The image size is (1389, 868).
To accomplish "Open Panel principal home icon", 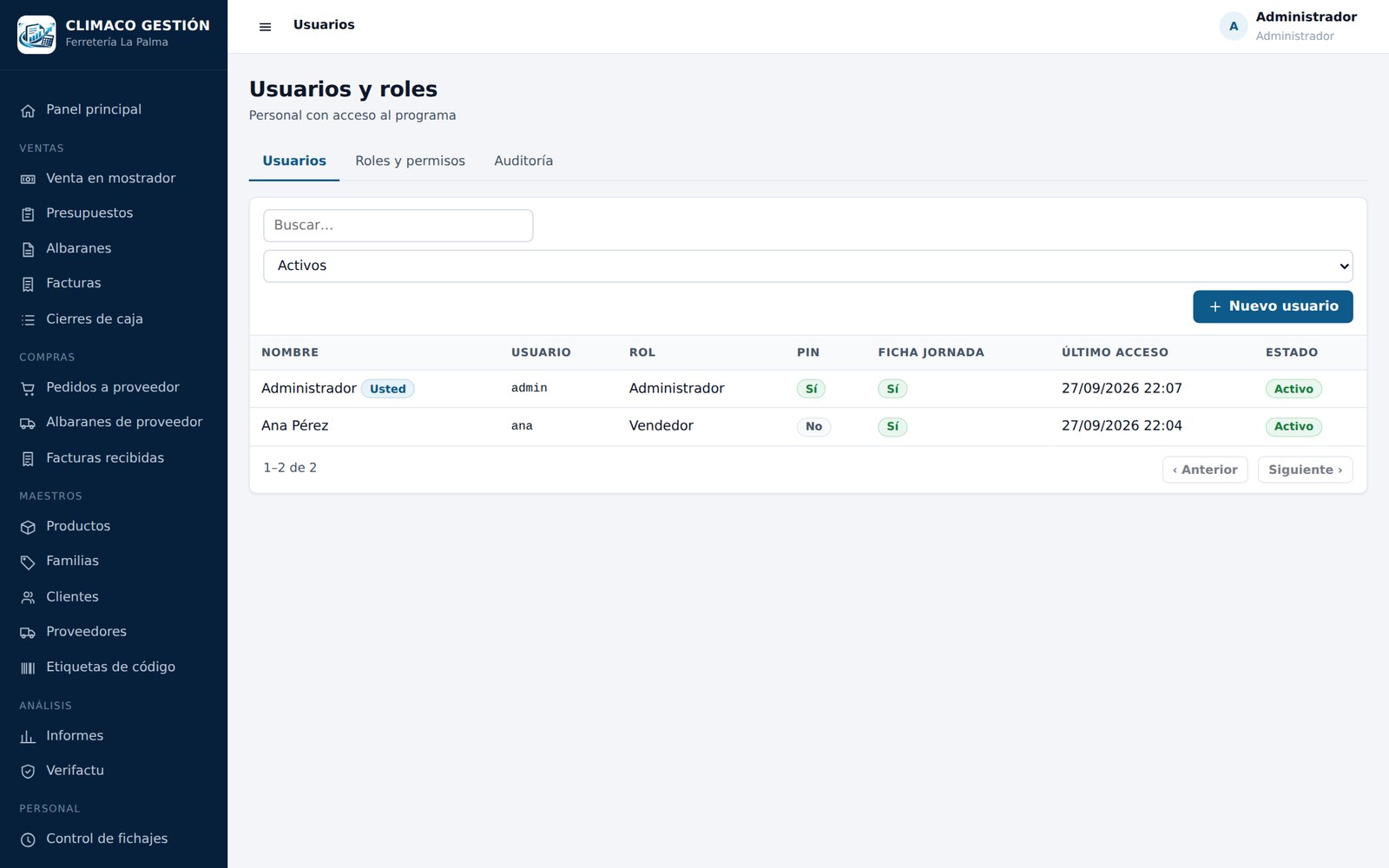I will [28, 110].
